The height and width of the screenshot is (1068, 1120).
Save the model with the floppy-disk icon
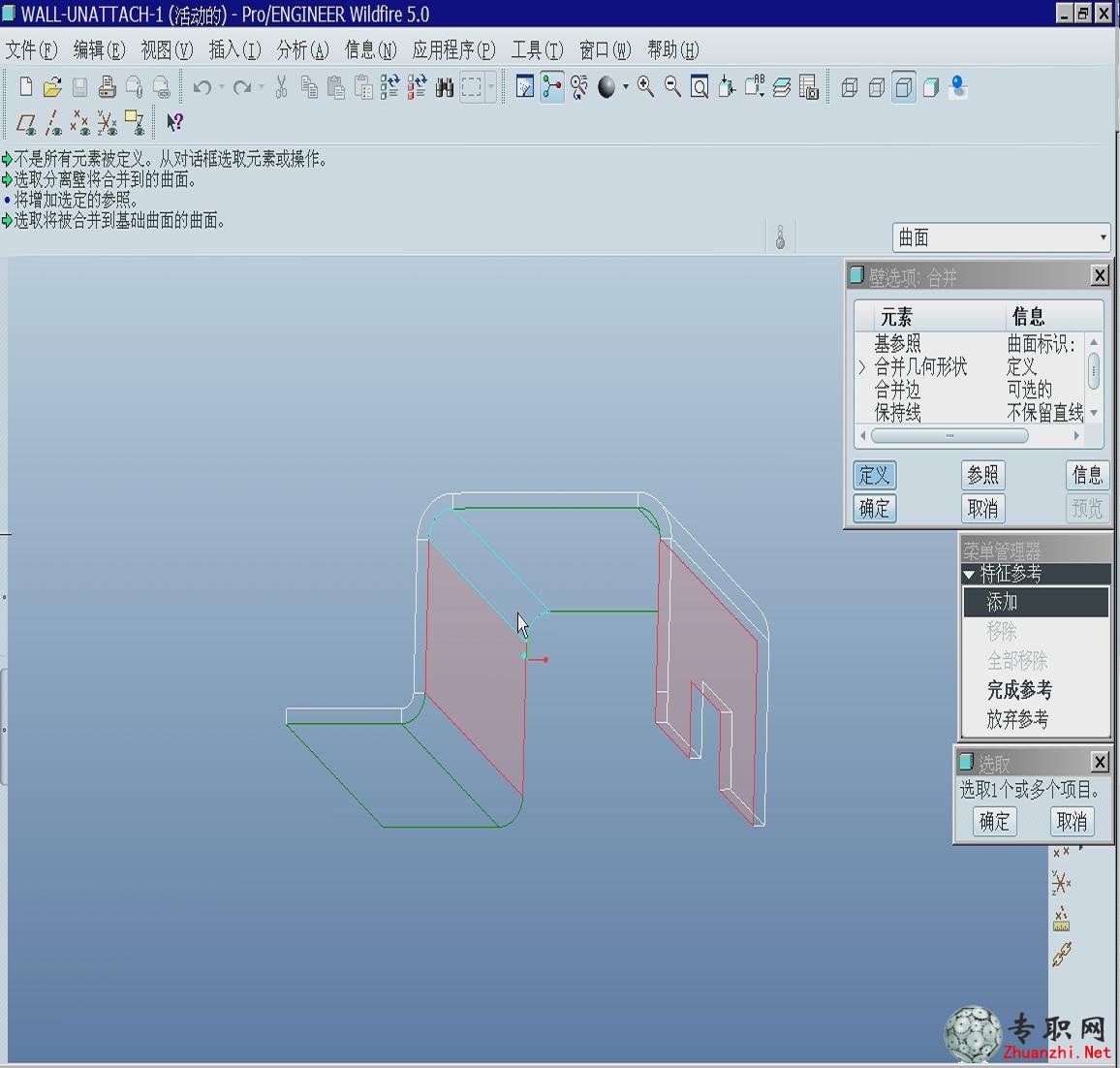pos(79,87)
